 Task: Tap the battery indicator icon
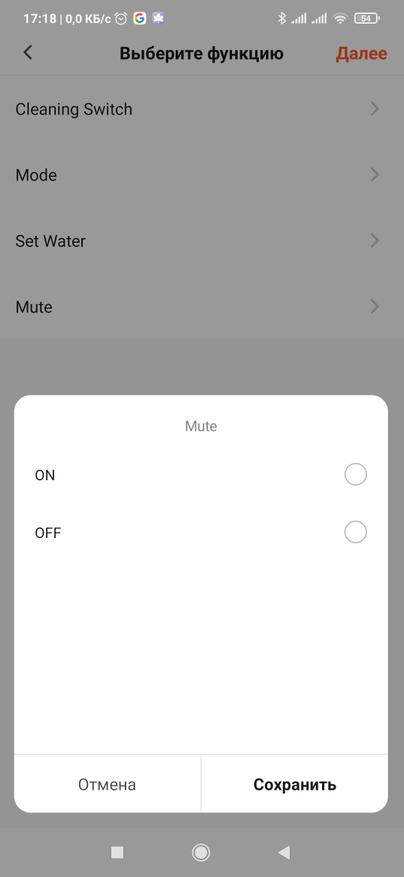click(367, 18)
